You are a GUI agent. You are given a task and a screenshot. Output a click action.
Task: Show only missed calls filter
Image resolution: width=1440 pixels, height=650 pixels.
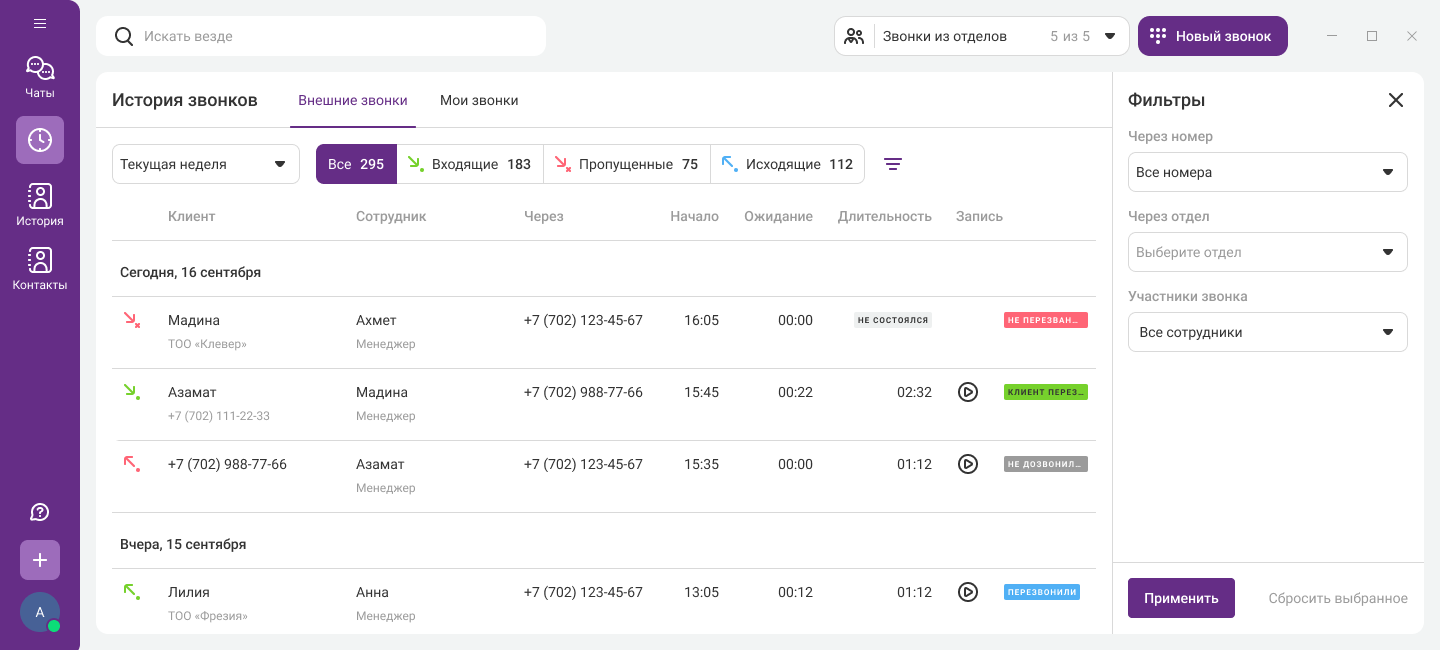coord(627,164)
